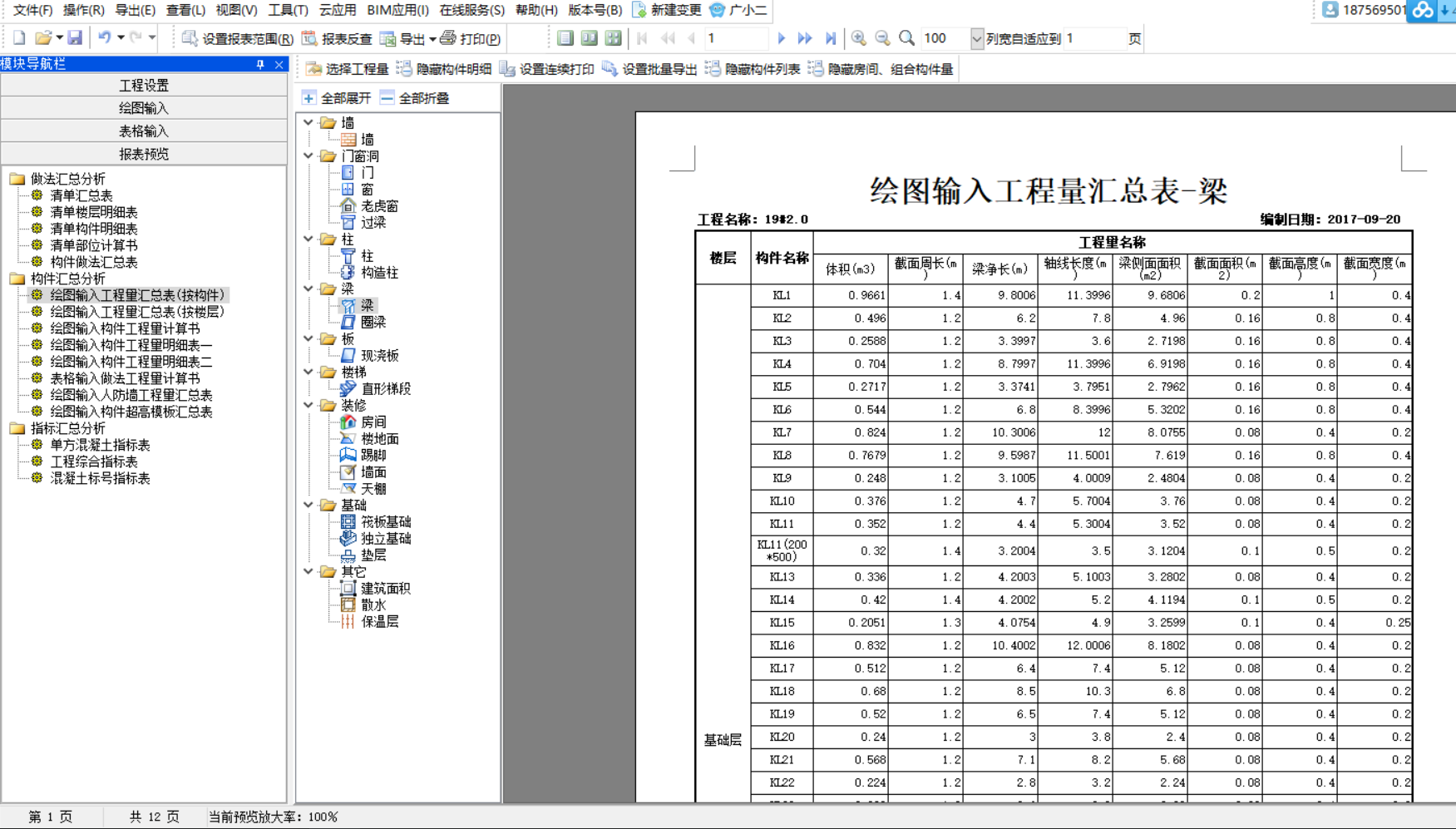
Task: Click 新建变更 in the menu bar
Action: point(667,10)
